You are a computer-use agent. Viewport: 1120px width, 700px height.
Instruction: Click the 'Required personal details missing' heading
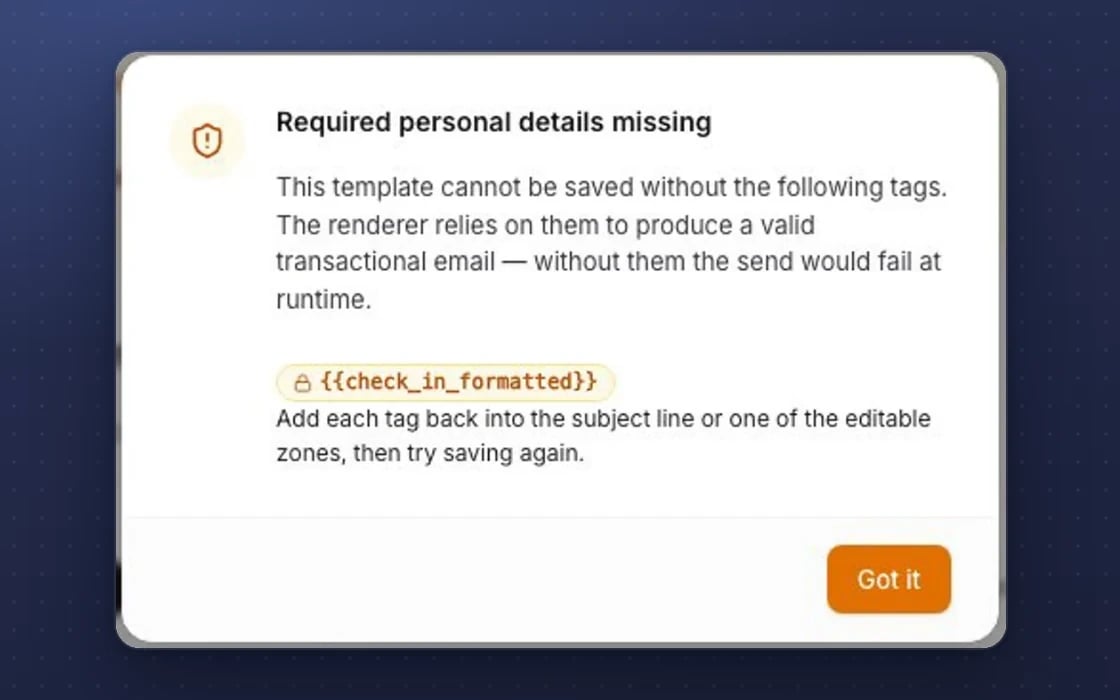click(x=494, y=122)
